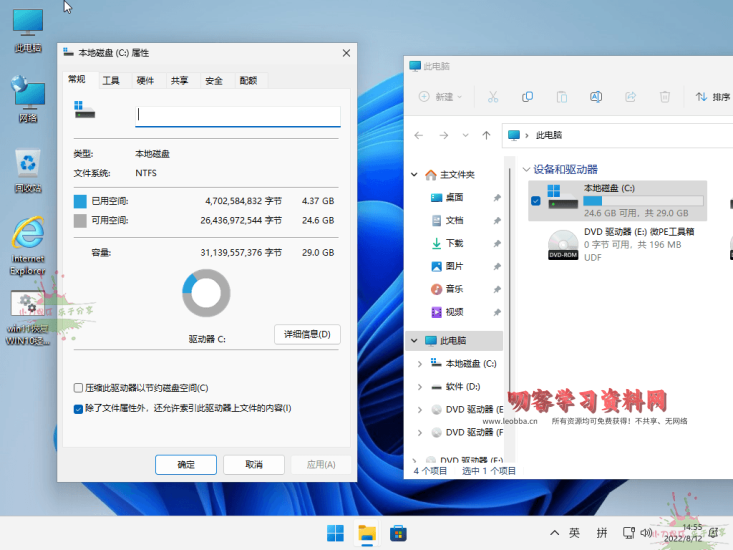Viewport: 733px width, 550px height.
Task: Click the drive C: usage donut chart
Action: point(206,293)
